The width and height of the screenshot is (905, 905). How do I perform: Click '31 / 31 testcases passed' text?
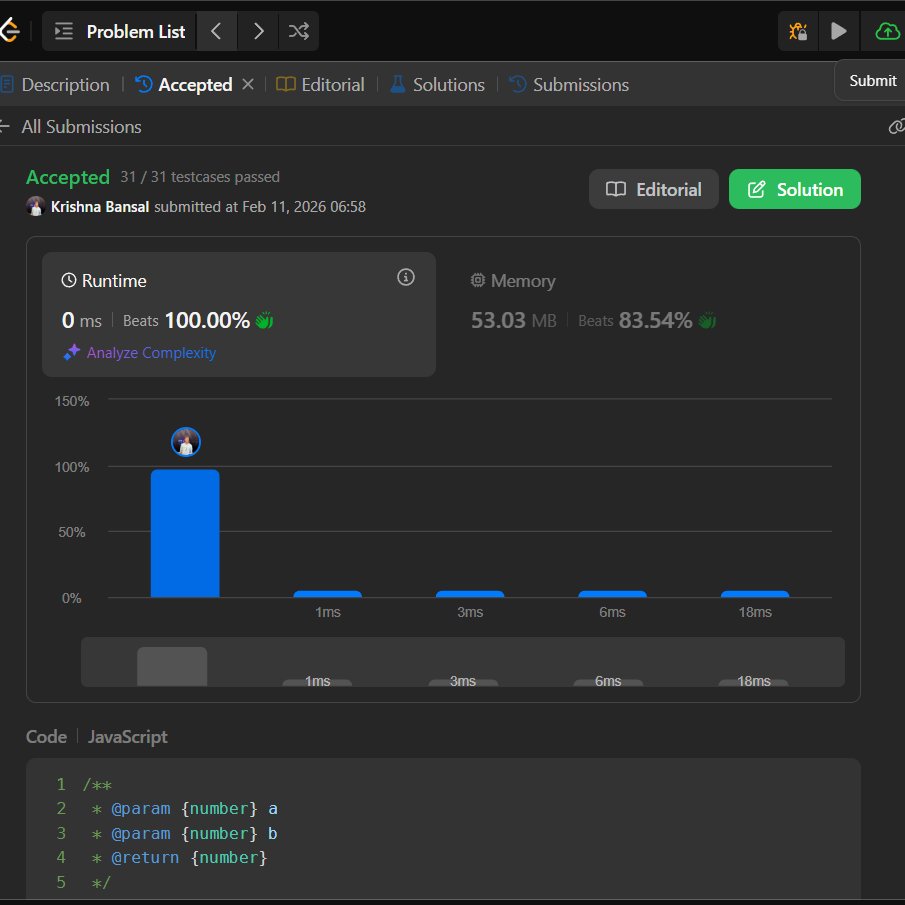tap(200, 177)
